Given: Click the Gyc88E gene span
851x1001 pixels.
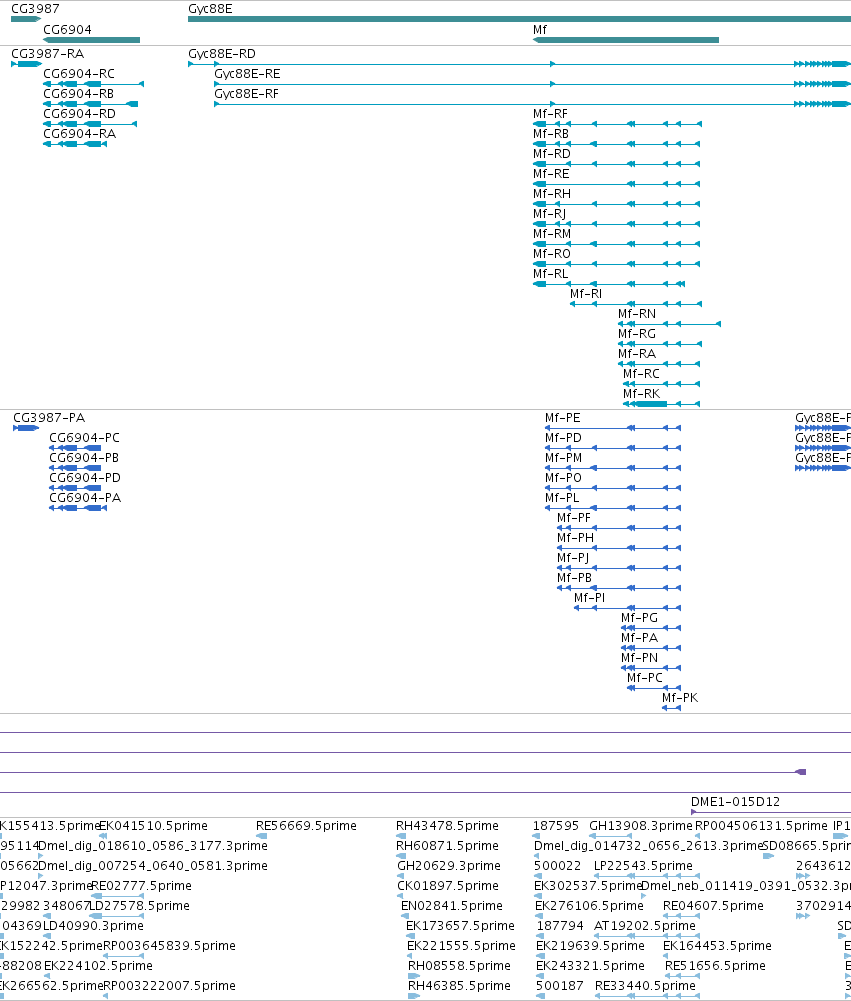Looking at the screenshot, I should coord(519,19).
